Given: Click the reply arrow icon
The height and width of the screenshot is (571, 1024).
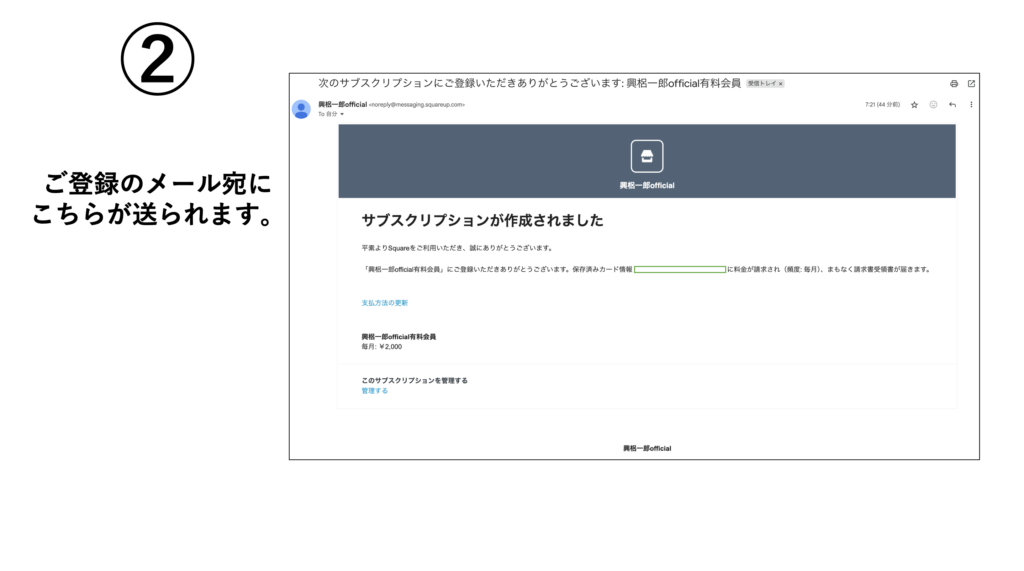Looking at the screenshot, I should click(x=952, y=105).
